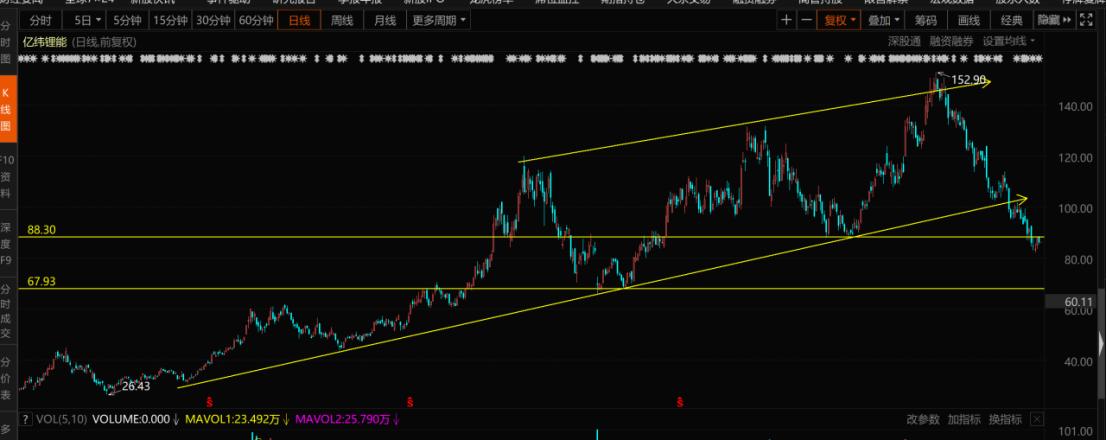Select the 88.30 horizontal line label
Image resolution: width=1107 pixels, height=440 pixels.
[41, 230]
